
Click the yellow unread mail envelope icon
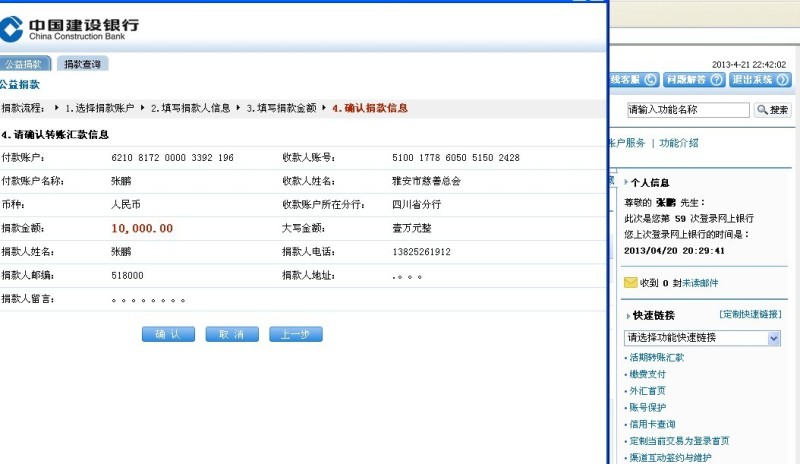(x=630, y=283)
